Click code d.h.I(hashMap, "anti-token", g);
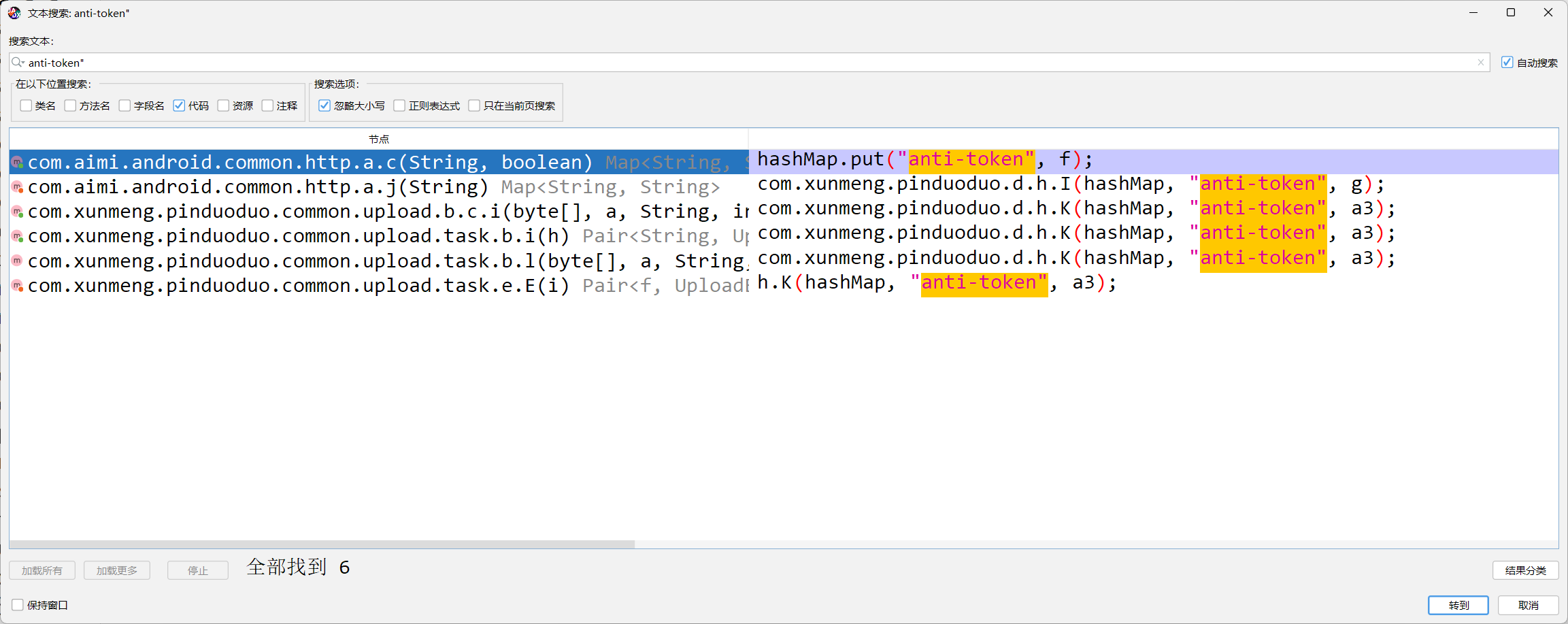Image resolution: width=1568 pixels, height=624 pixels. pyautogui.click(x=1071, y=184)
